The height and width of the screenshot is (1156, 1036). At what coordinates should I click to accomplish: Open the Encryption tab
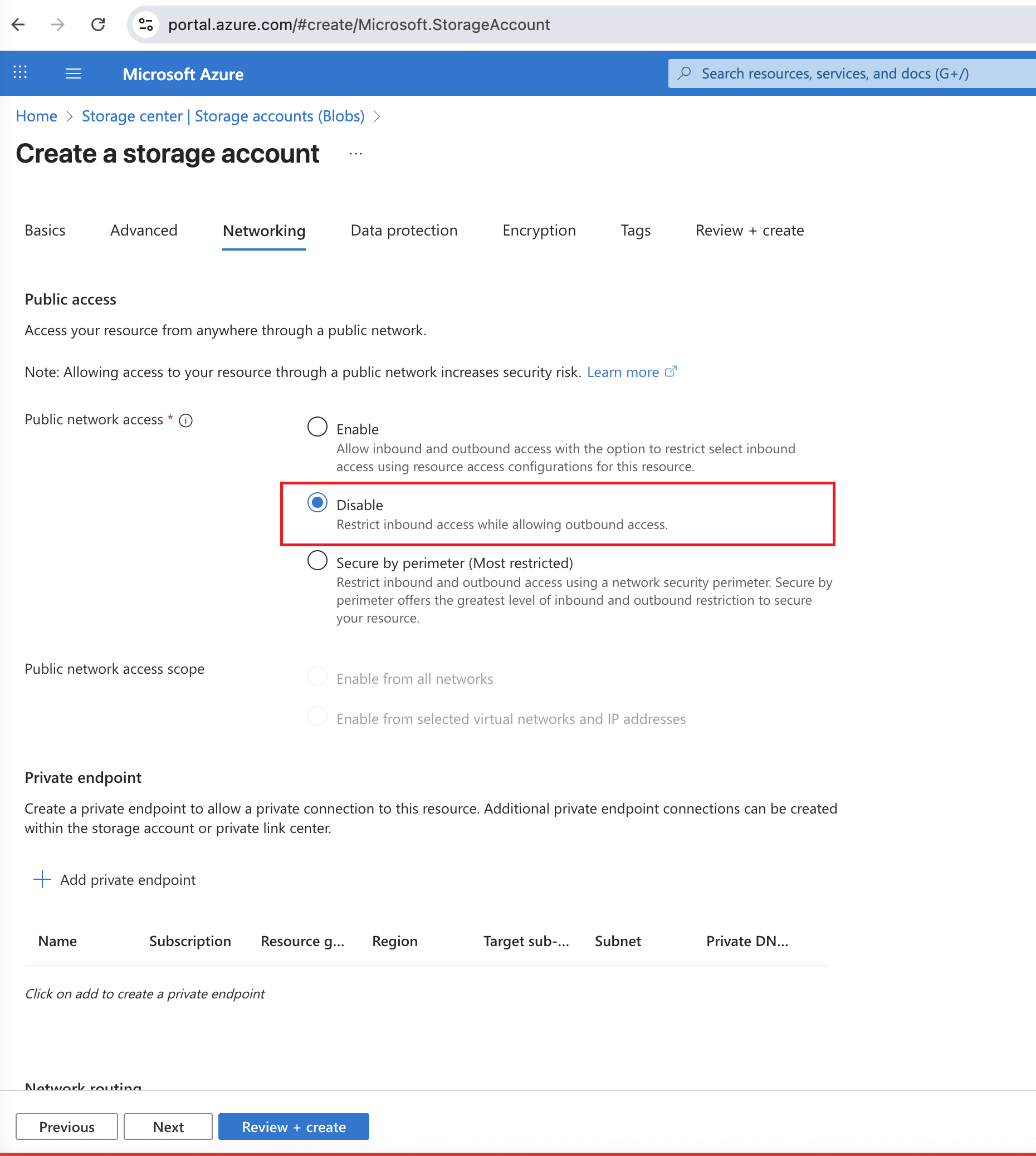pos(539,230)
